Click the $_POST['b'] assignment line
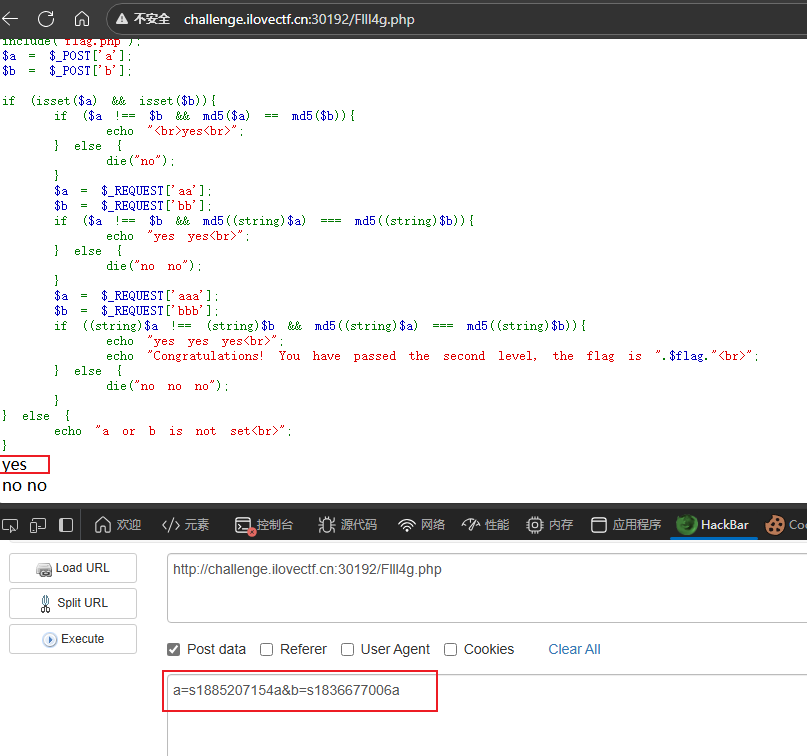The image size is (807, 756). coord(67,71)
